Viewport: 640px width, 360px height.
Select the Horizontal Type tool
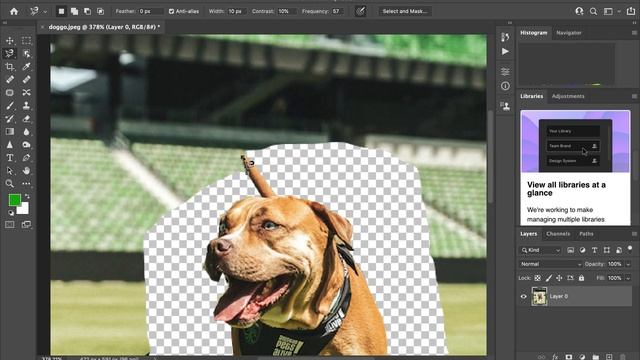pos(10,158)
